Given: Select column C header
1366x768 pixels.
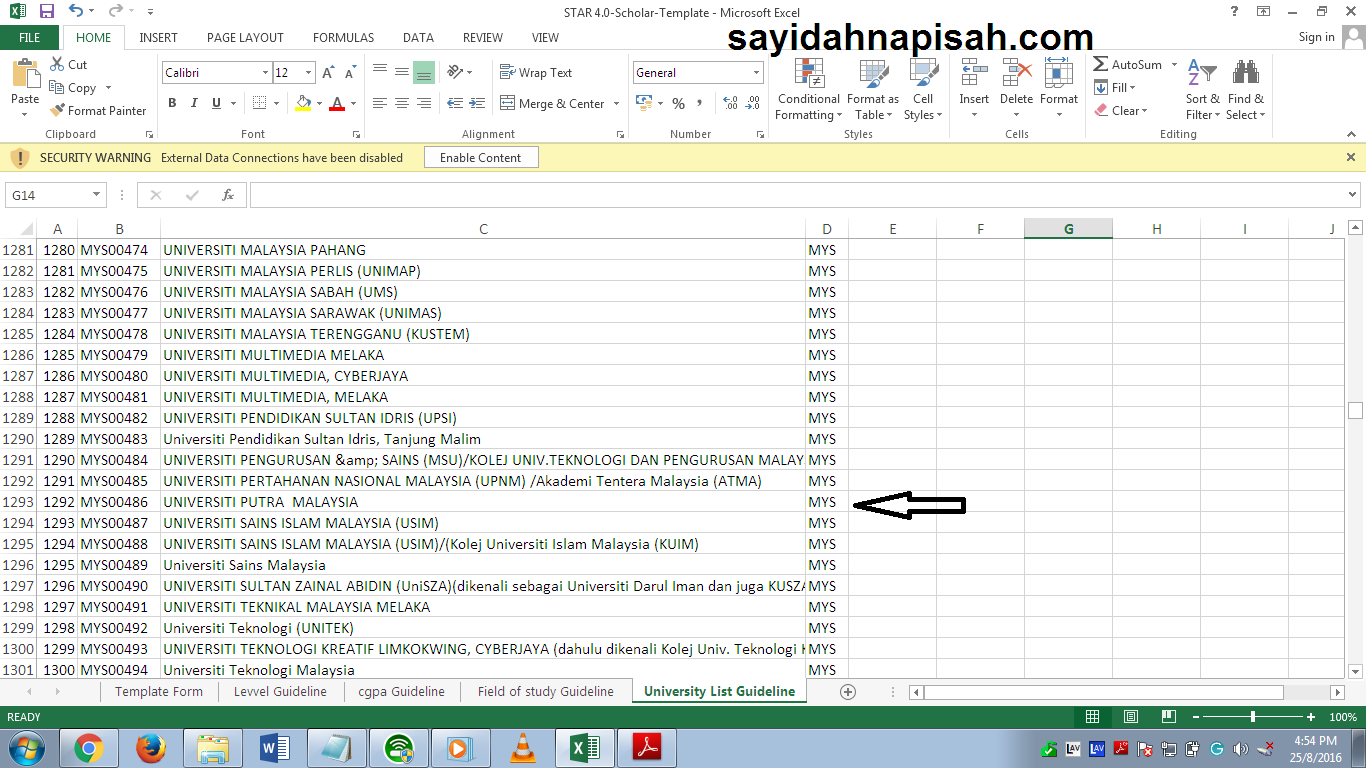Looking at the screenshot, I should [483, 229].
